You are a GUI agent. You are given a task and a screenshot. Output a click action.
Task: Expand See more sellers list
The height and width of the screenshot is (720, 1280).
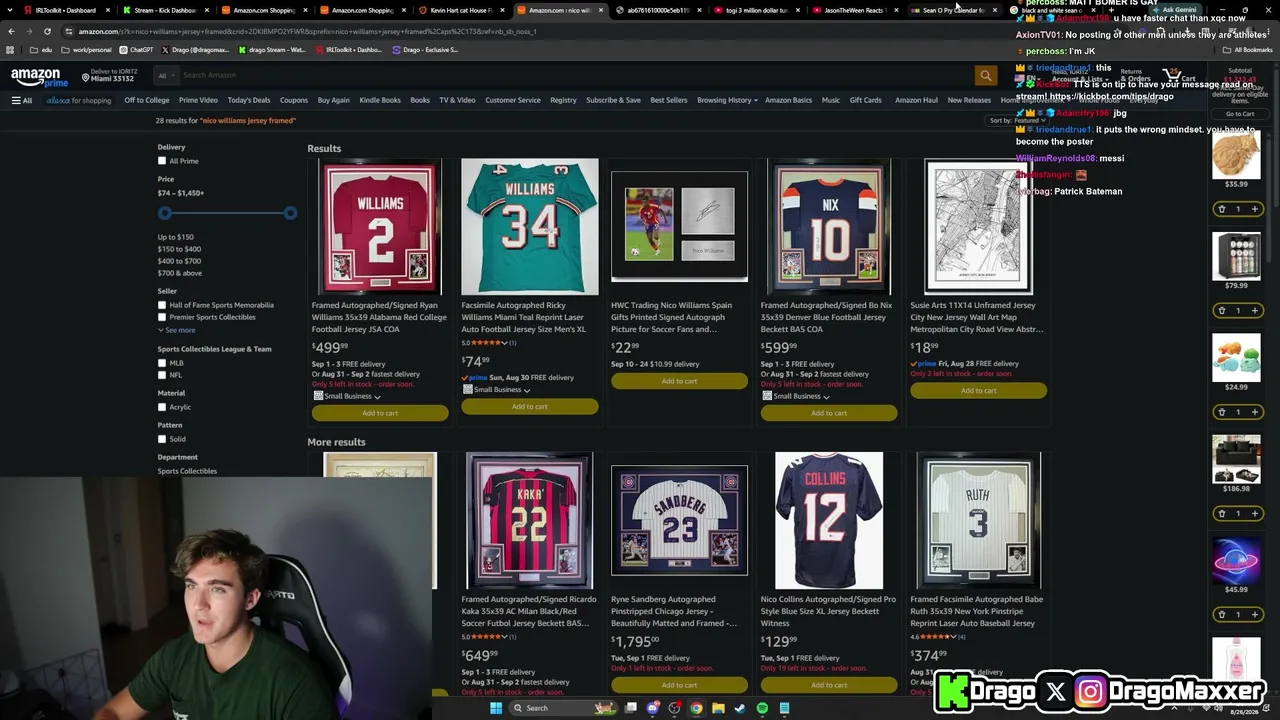(176, 330)
